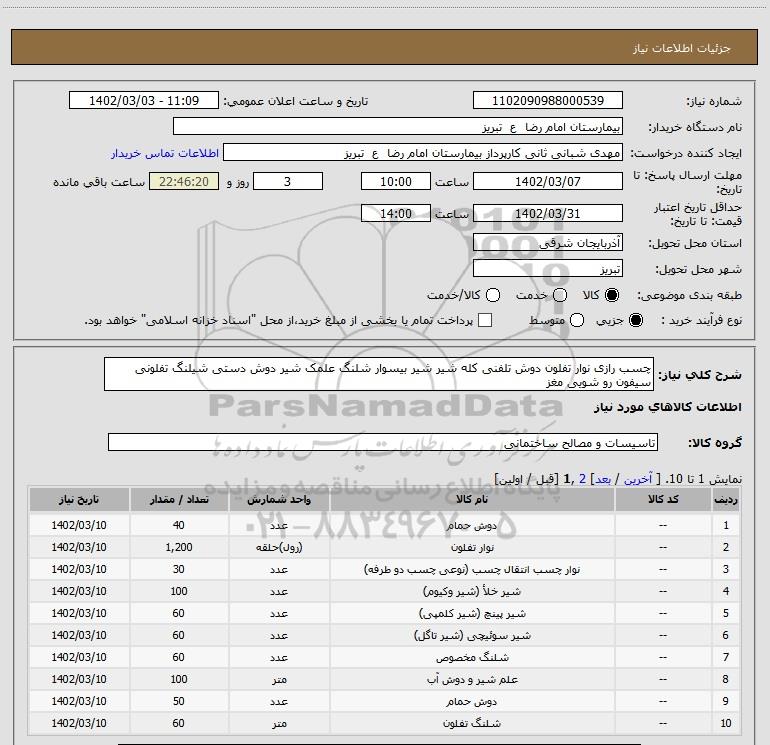Select the کالا/خدمت radio option
770x745 pixels.
point(493,295)
